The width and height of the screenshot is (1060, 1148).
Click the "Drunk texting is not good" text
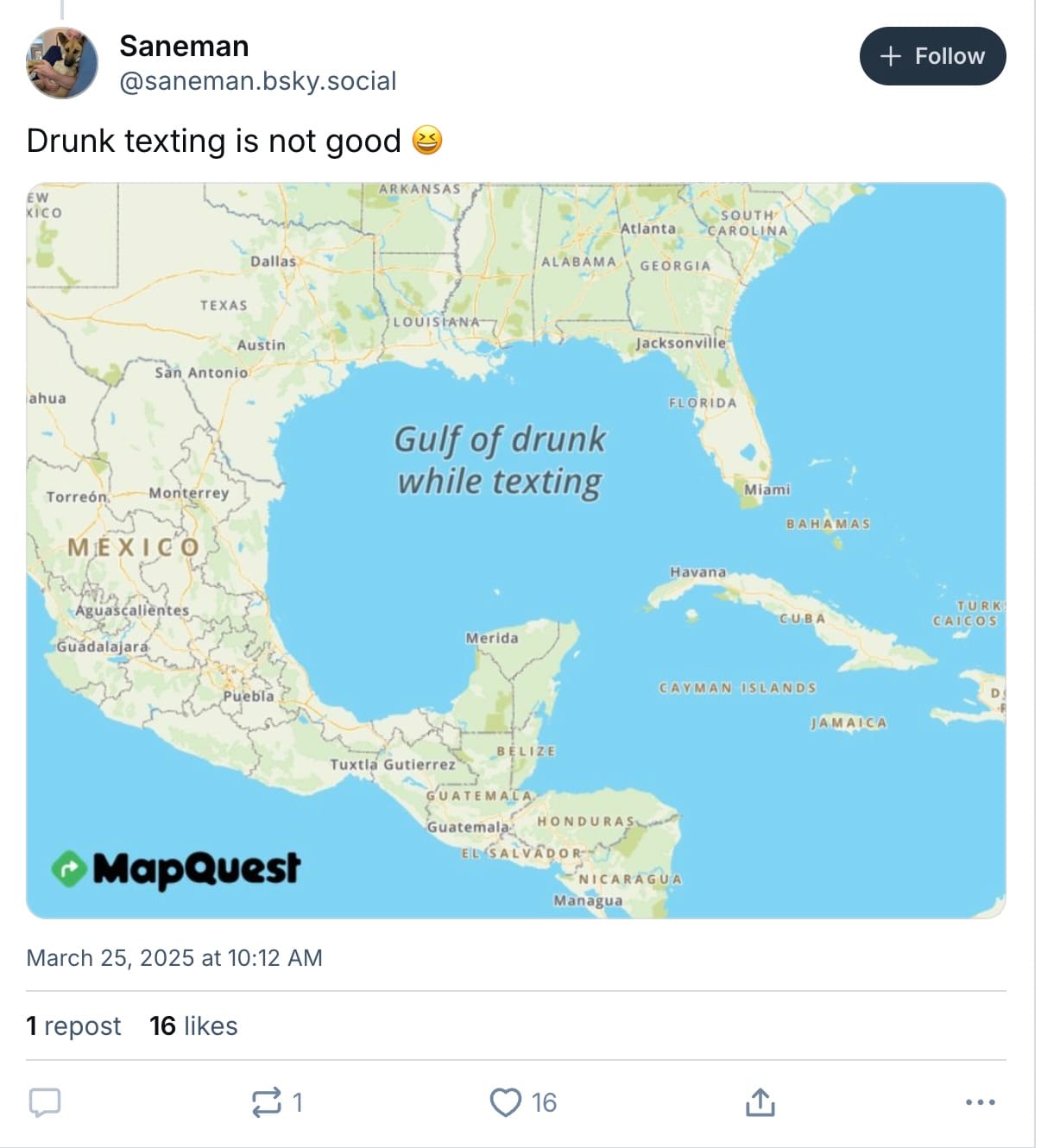pyautogui.click(x=214, y=141)
